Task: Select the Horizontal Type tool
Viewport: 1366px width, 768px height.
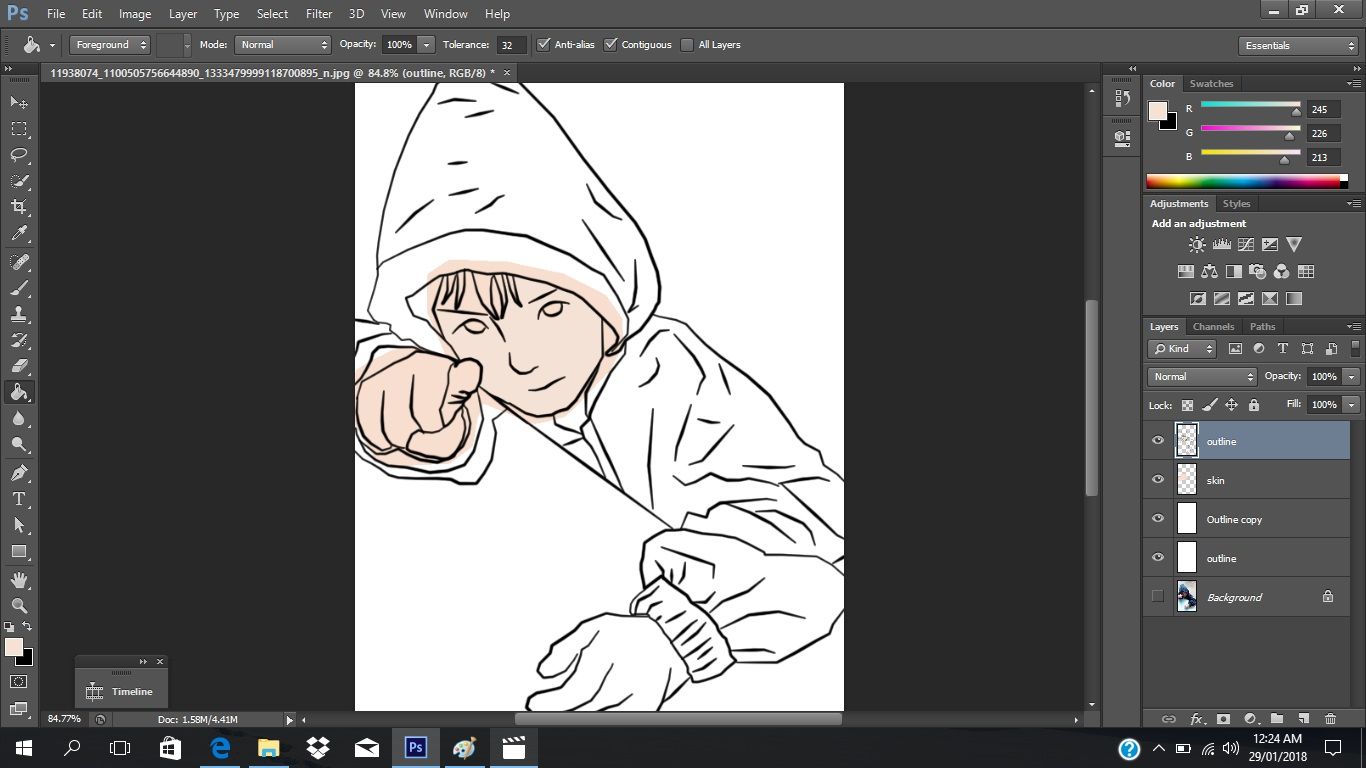Action: [19, 499]
